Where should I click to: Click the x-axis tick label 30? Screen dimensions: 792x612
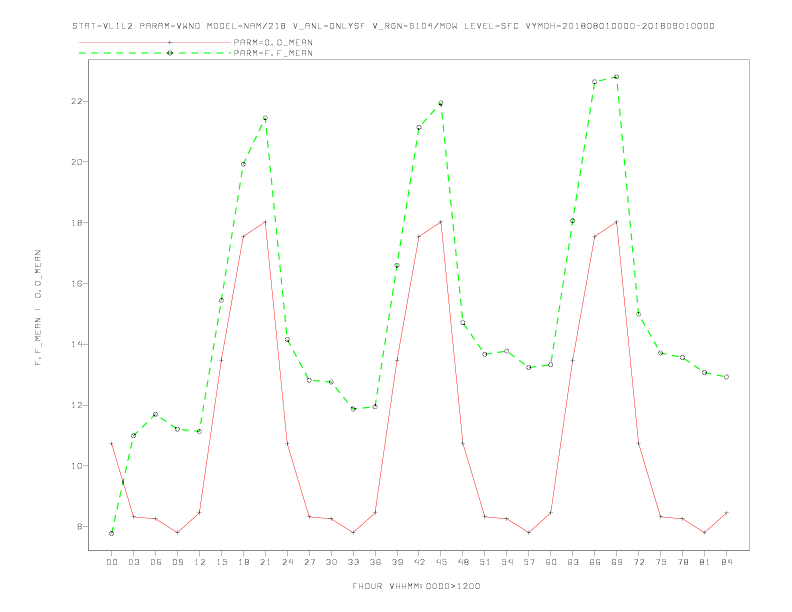[x=331, y=562]
